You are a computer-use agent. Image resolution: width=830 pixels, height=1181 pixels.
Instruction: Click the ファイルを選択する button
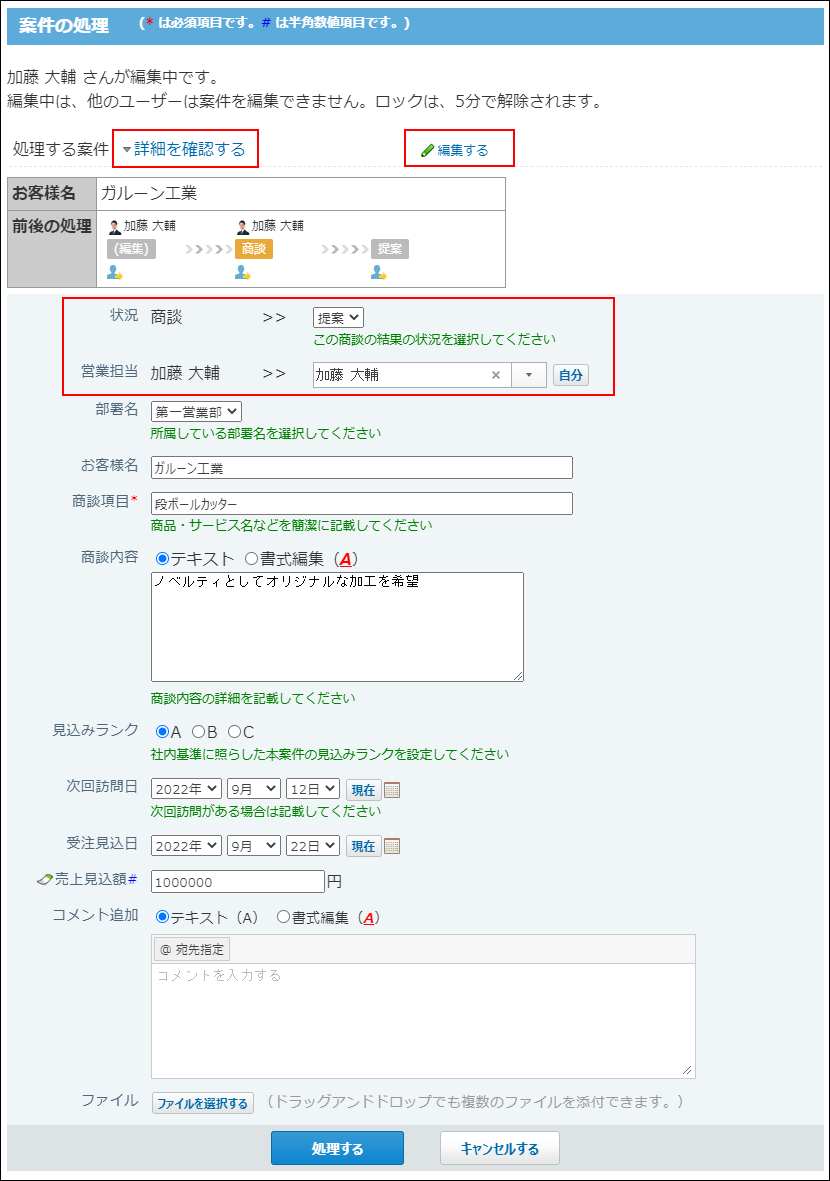tap(203, 1103)
